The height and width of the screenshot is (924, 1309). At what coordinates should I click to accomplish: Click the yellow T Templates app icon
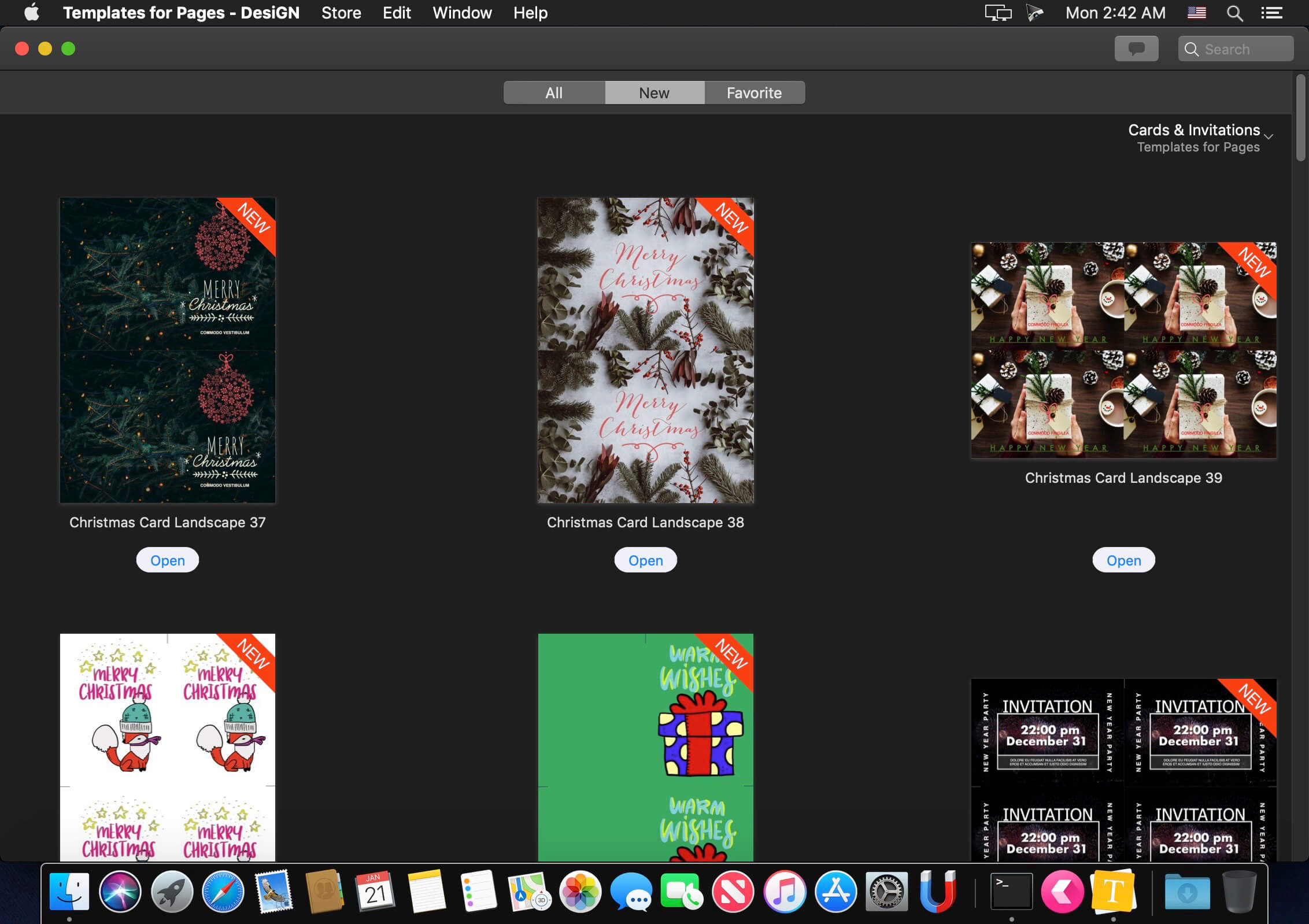point(1113,891)
